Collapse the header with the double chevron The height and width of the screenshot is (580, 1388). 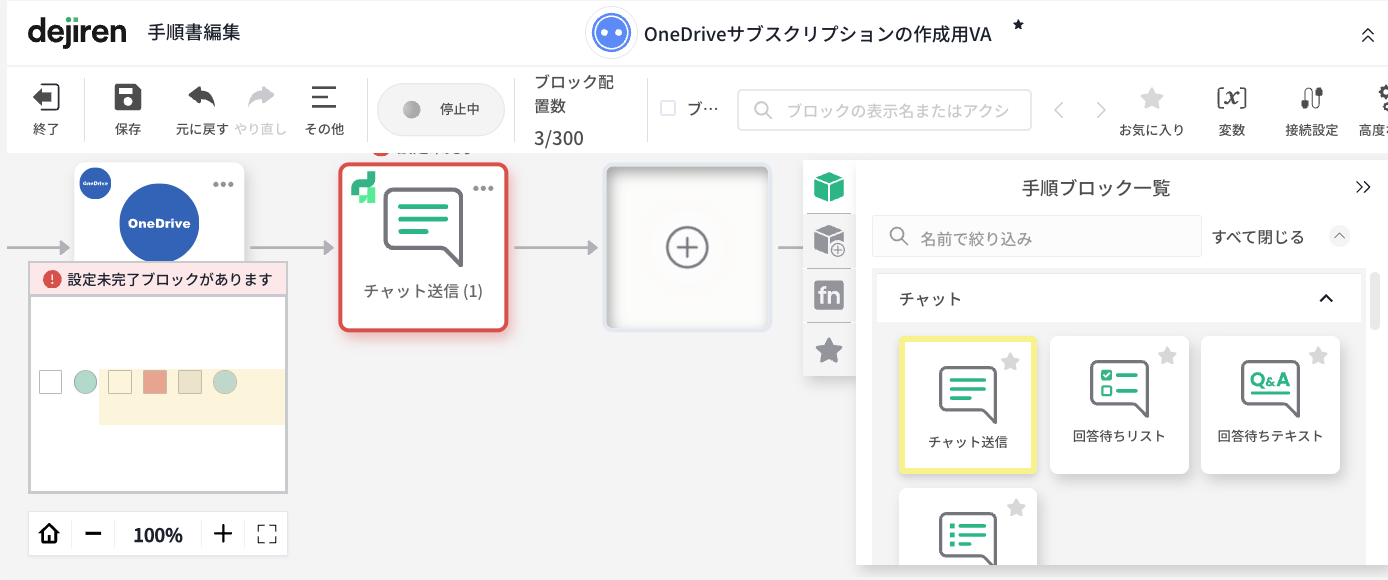coord(1368,35)
